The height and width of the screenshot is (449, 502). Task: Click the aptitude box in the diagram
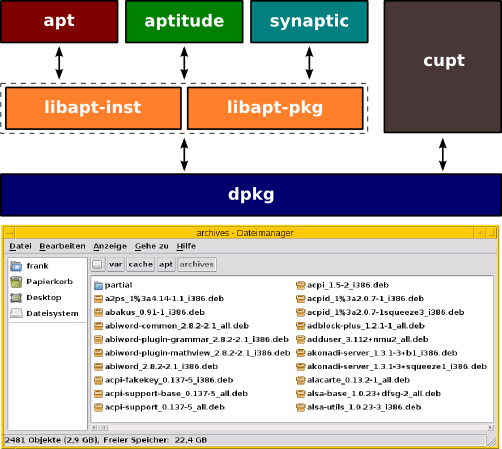(184, 22)
